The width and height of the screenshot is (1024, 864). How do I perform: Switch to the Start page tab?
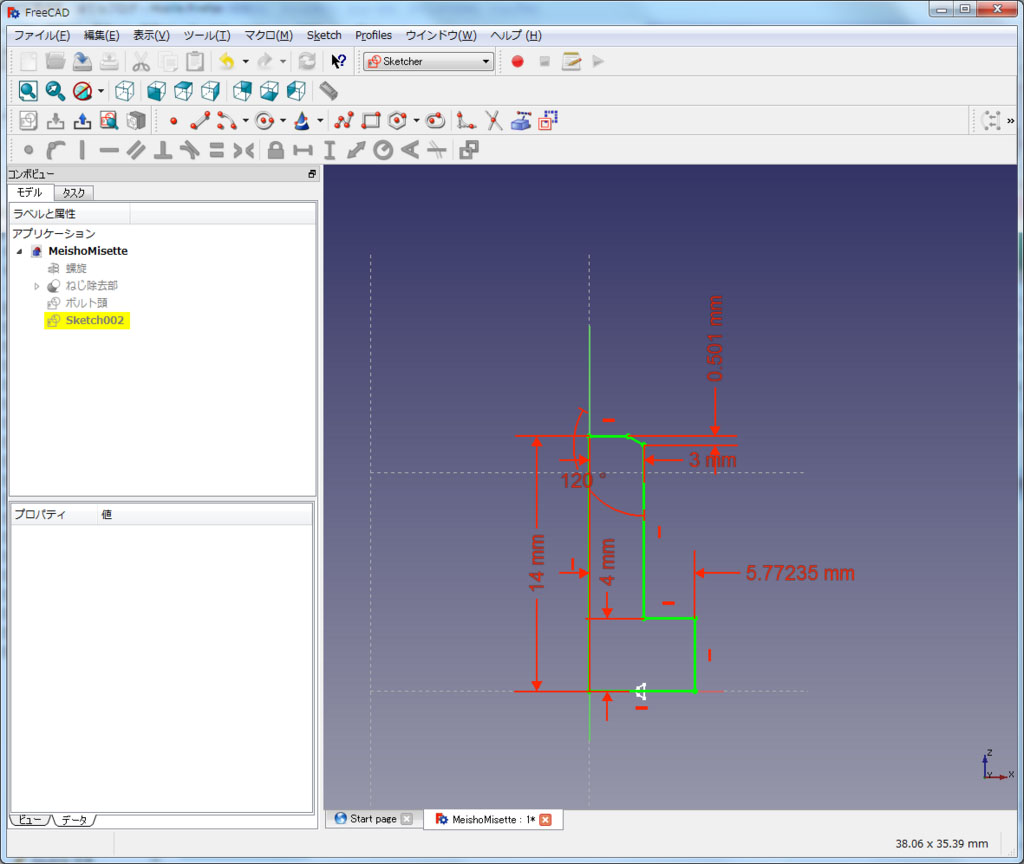374,819
